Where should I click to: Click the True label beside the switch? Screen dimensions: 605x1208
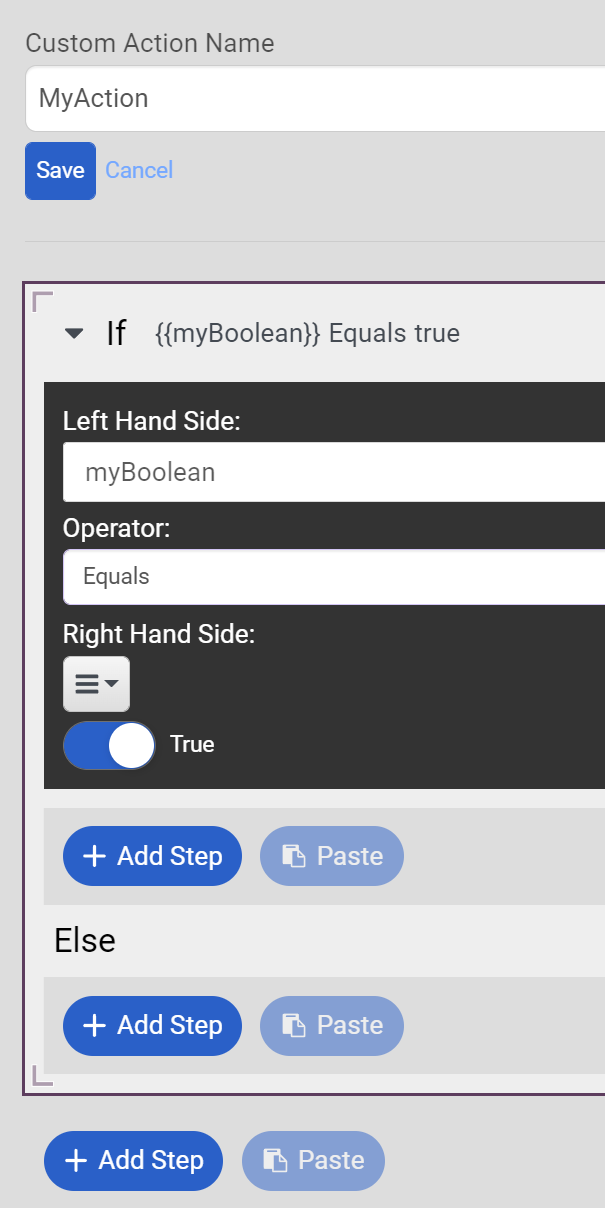point(192,745)
